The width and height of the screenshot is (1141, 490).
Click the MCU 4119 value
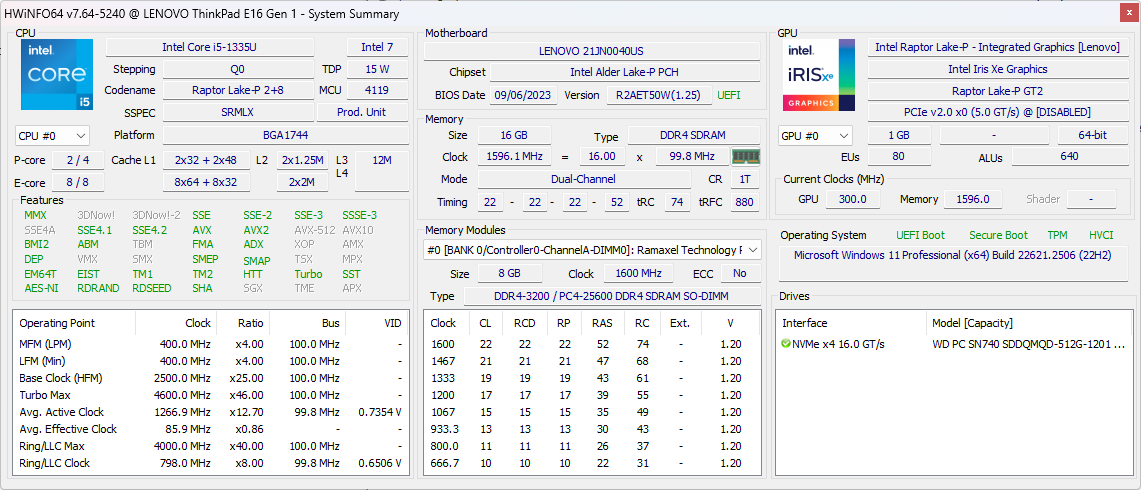377,90
